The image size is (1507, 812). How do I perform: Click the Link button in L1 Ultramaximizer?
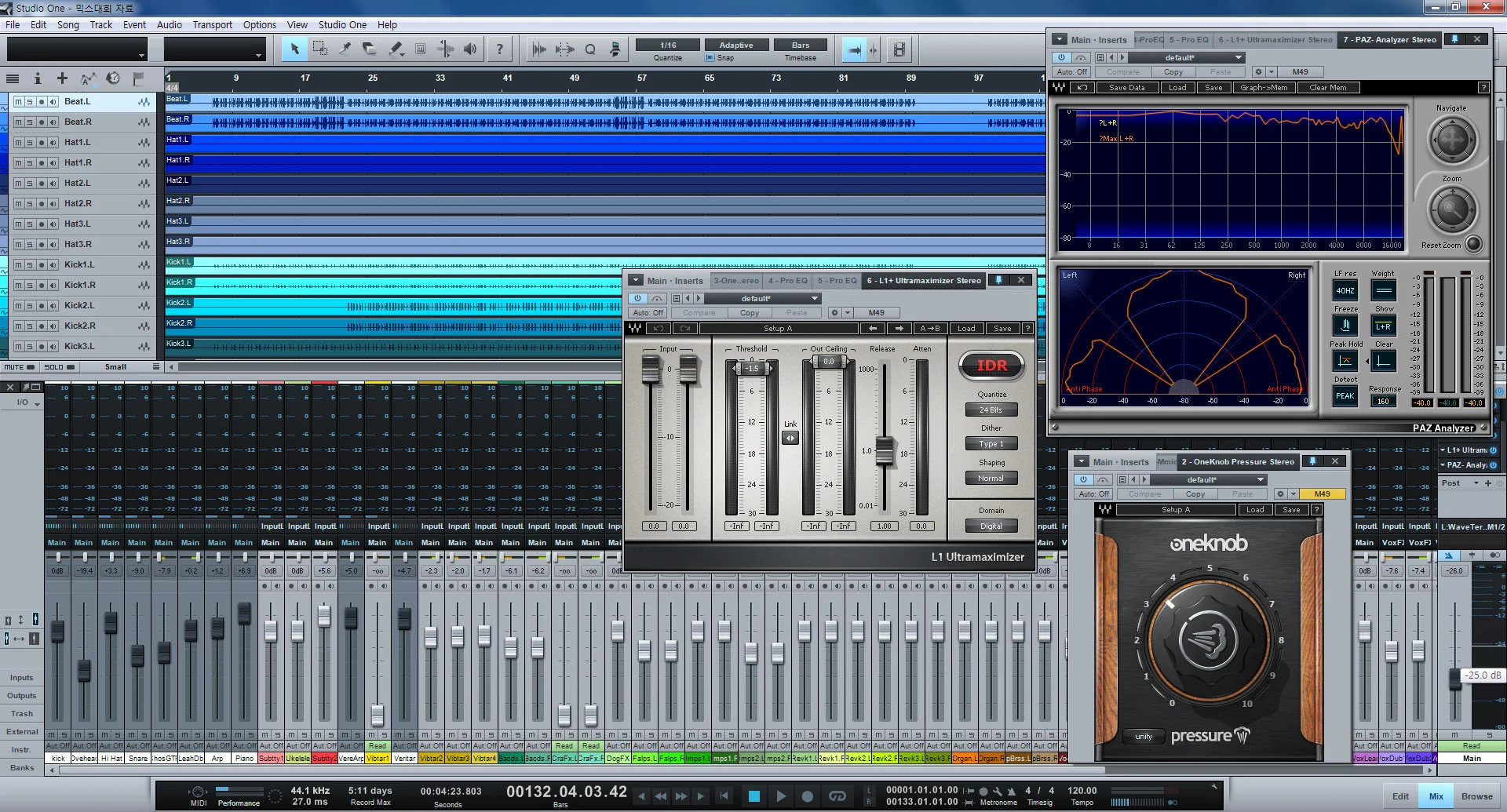790,438
